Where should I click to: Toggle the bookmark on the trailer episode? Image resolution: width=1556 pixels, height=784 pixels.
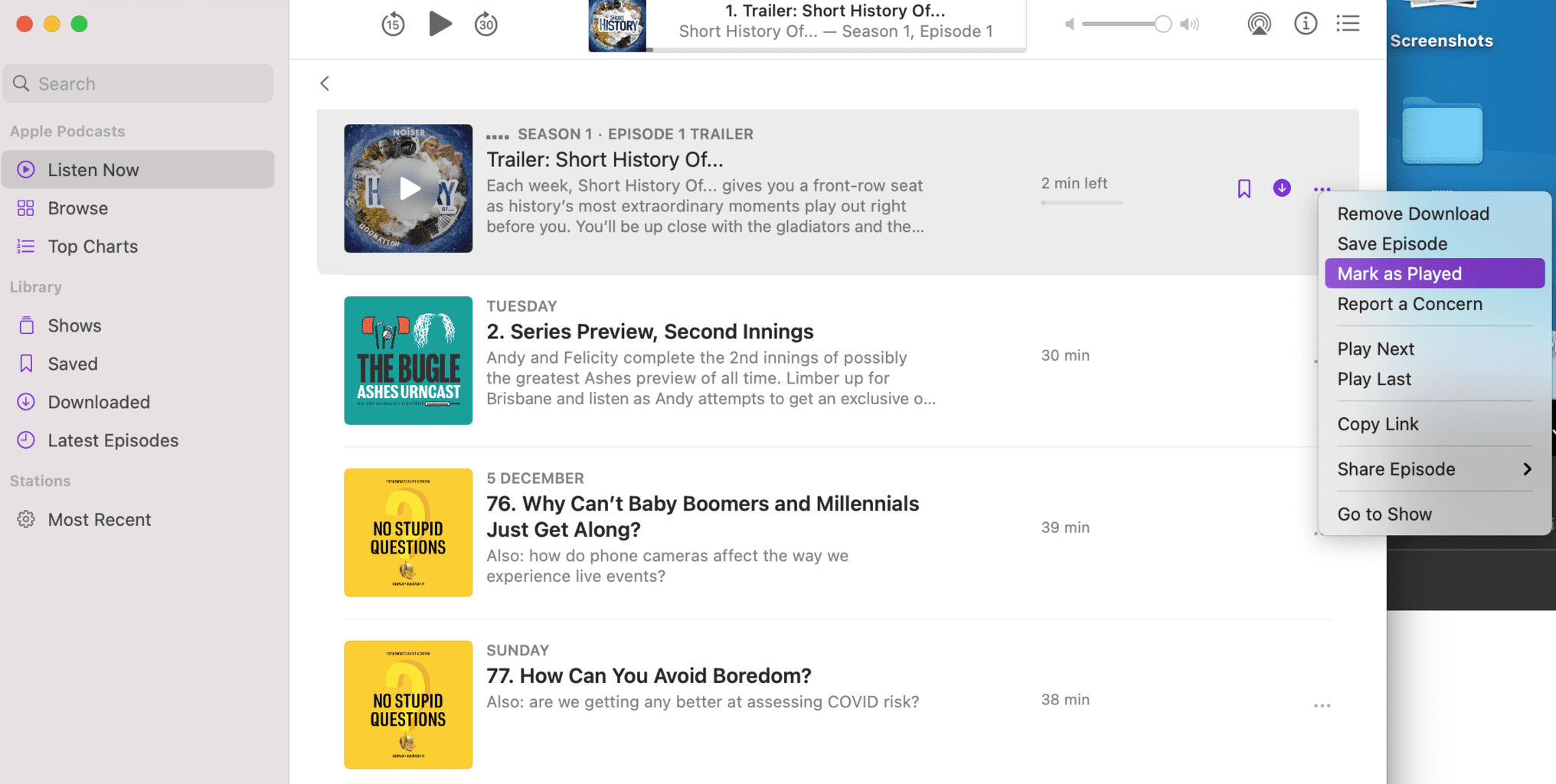pyautogui.click(x=1244, y=188)
